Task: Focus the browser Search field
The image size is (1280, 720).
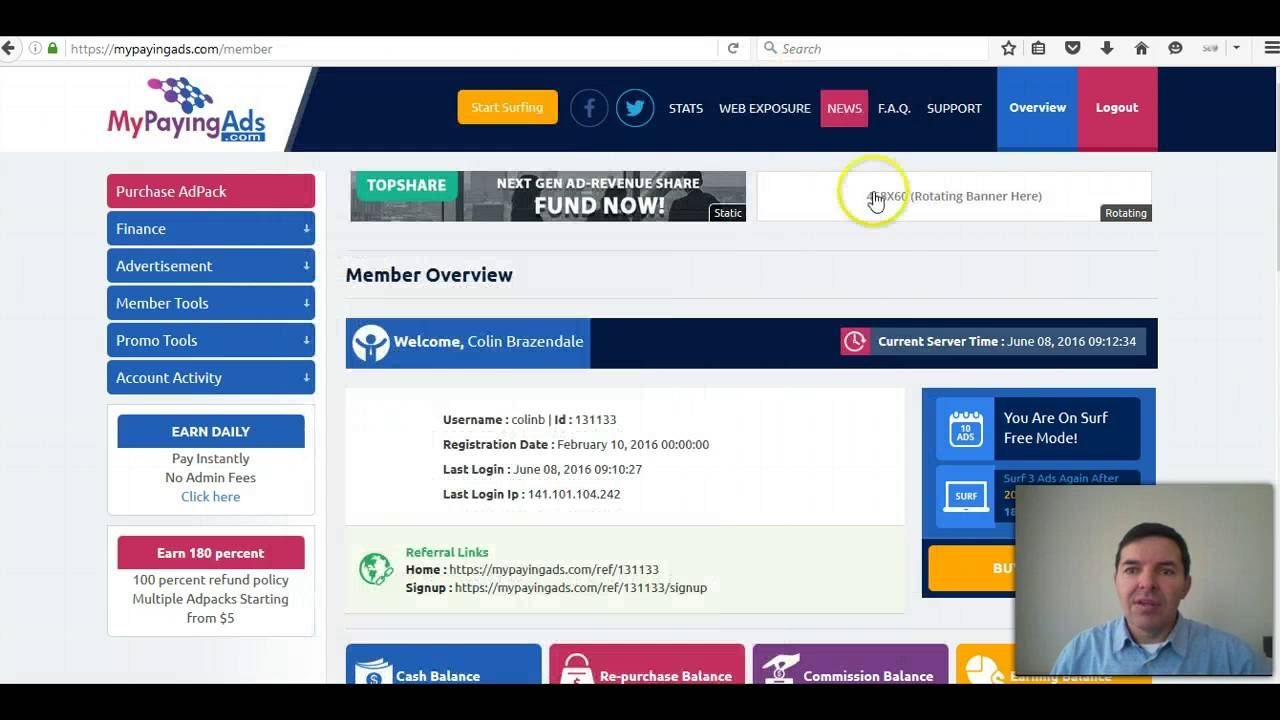Action: click(x=874, y=48)
